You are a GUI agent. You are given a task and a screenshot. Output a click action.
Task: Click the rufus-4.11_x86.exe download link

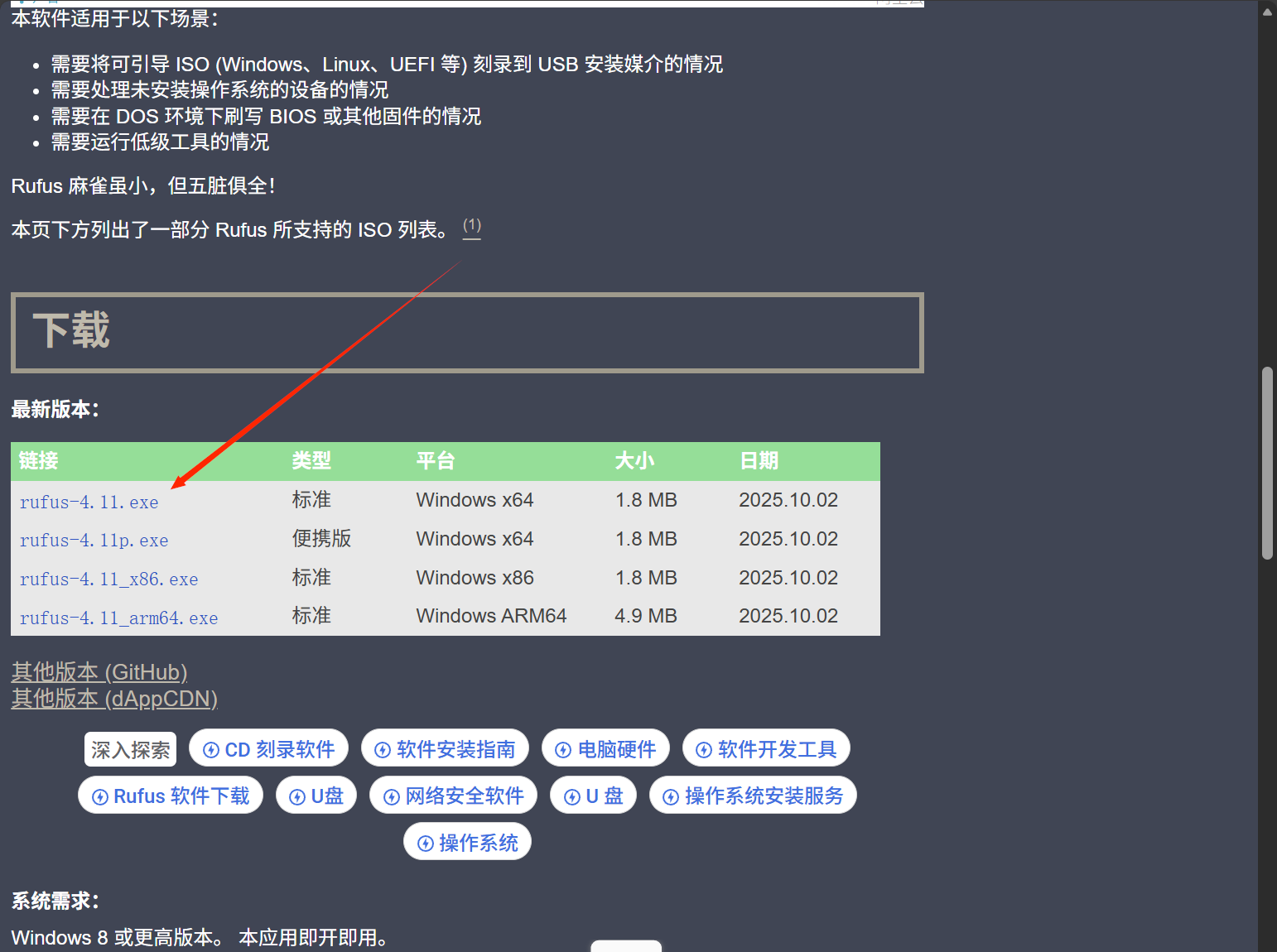coord(108,579)
